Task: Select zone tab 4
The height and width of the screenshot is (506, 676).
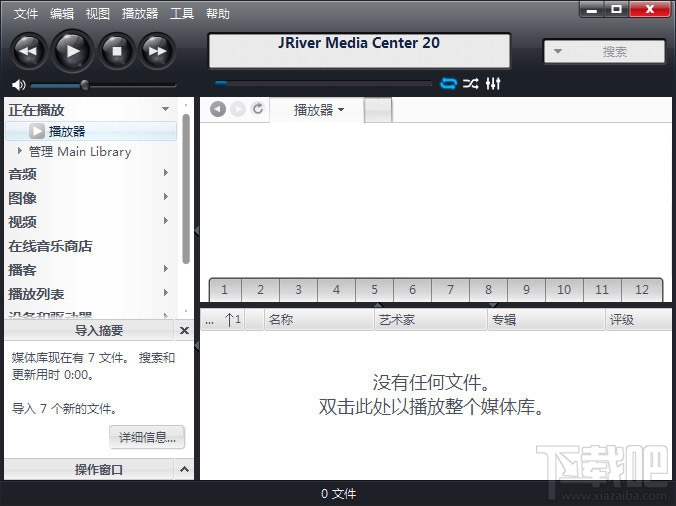Action: [x=336, y=290]
